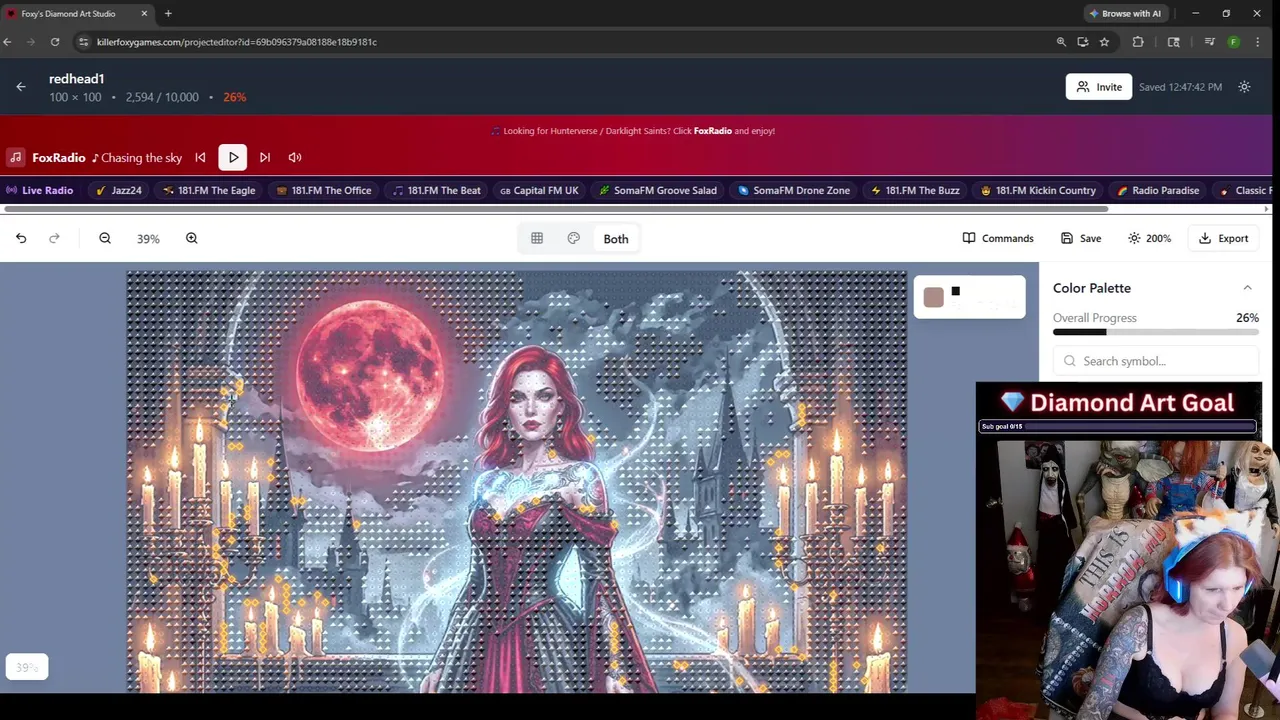
Task: Choose 181.FM Kickin Country station
Action: click(x=1037, y=190)
